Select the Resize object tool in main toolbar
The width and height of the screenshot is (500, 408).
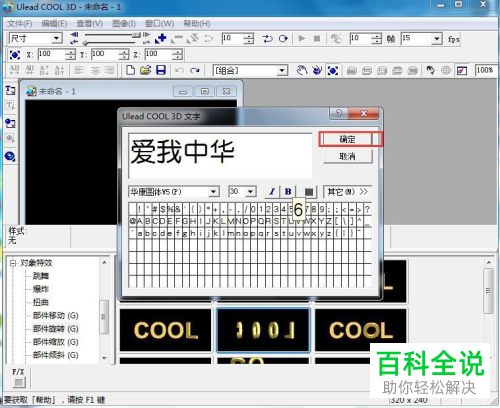pos(333,70)
